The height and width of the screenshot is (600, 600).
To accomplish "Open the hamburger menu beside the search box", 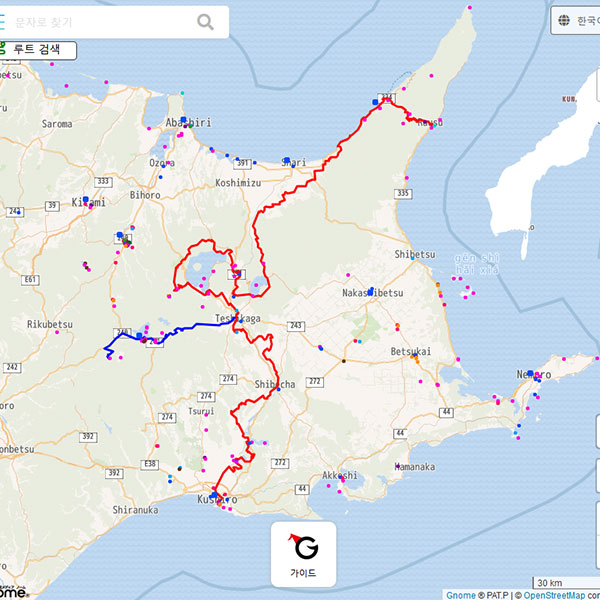I will point(3,22).
